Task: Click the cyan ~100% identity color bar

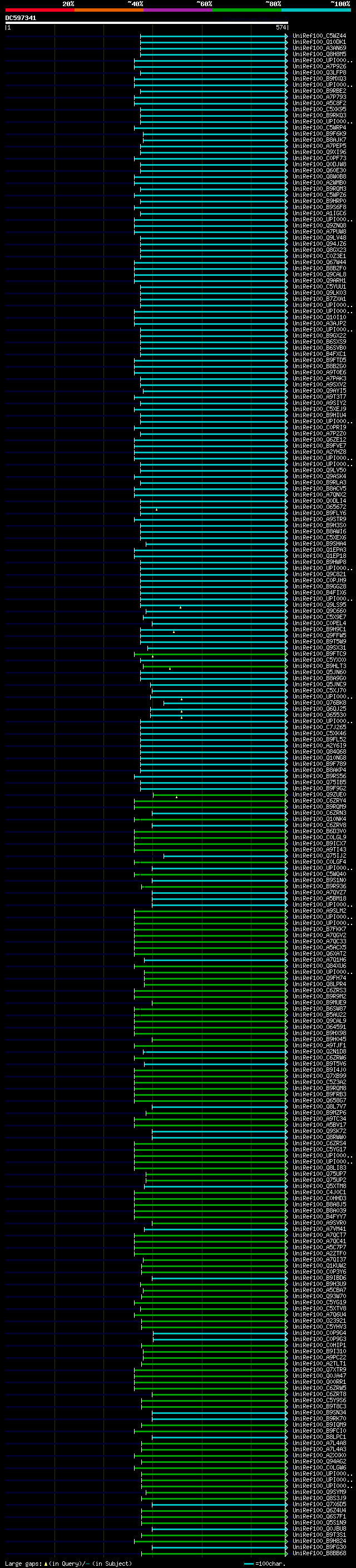Action: tap(316, 10)
